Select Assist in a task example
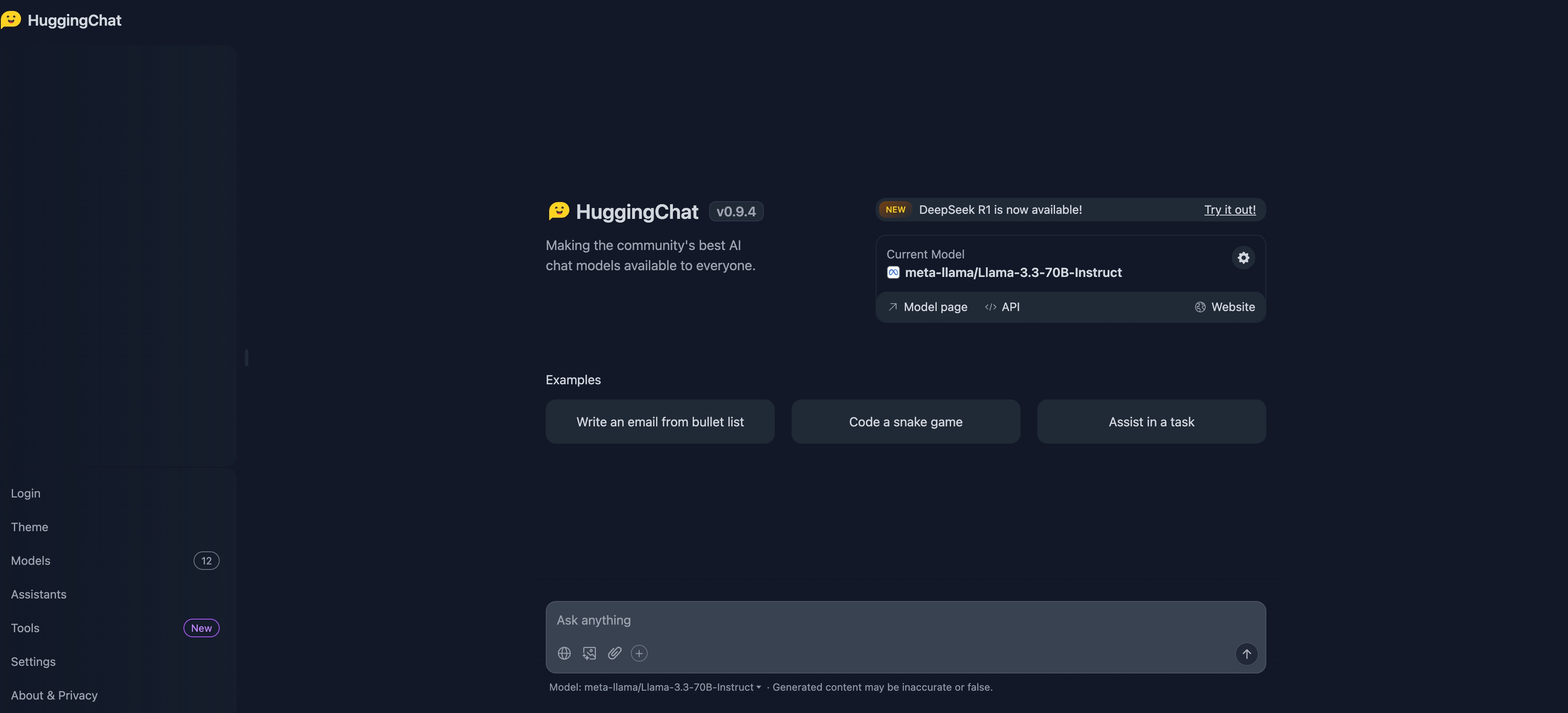This screenshot has height=713, width=1568. (x=1151, y=421)
